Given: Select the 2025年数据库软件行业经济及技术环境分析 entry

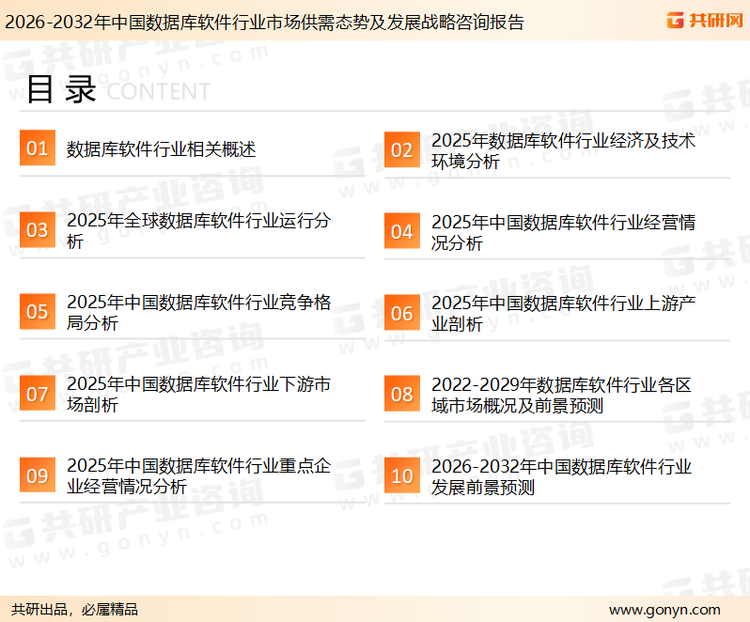Looking at the screenshot, I should 563,151.
